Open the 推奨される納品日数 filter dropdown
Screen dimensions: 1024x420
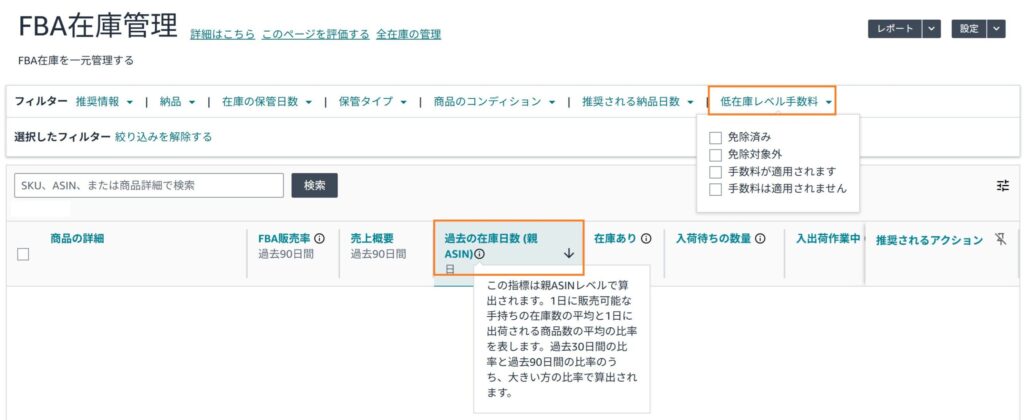[x=637, y=102]
